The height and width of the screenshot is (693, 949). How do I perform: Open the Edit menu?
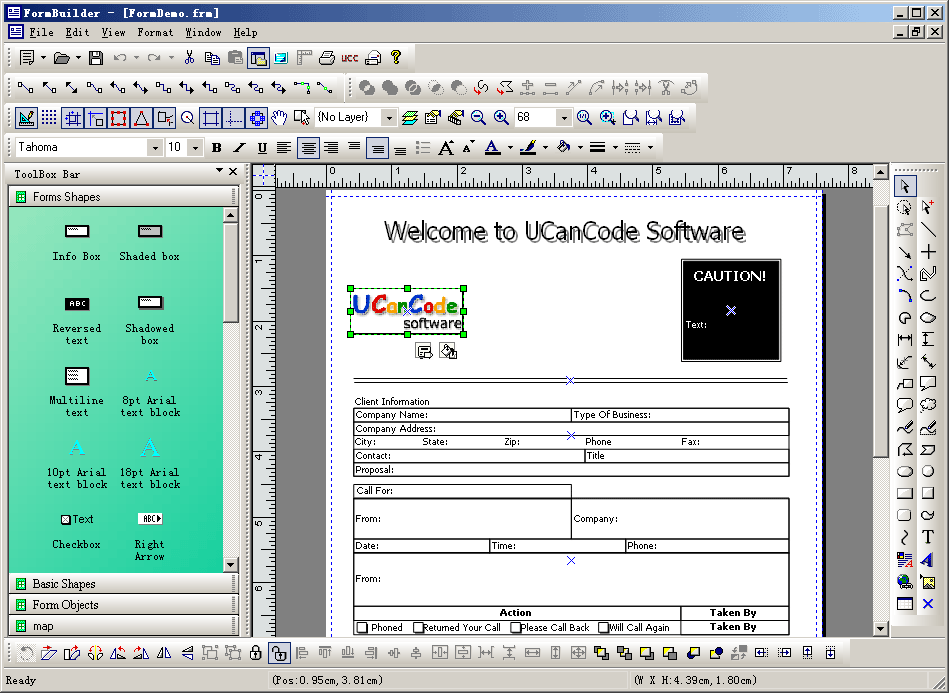coord(77,32)
